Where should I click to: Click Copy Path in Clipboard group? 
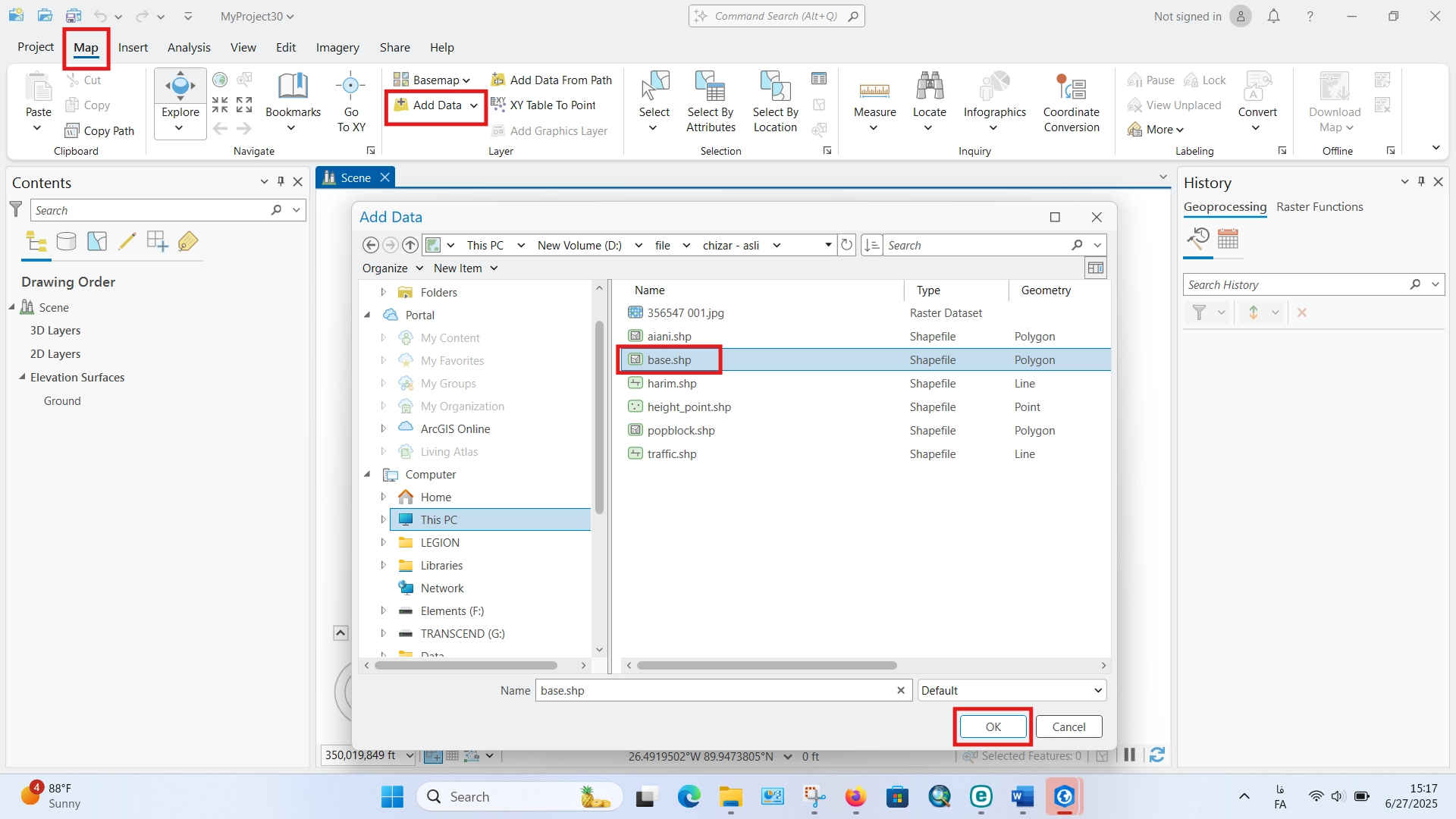(x=99, y=130)
